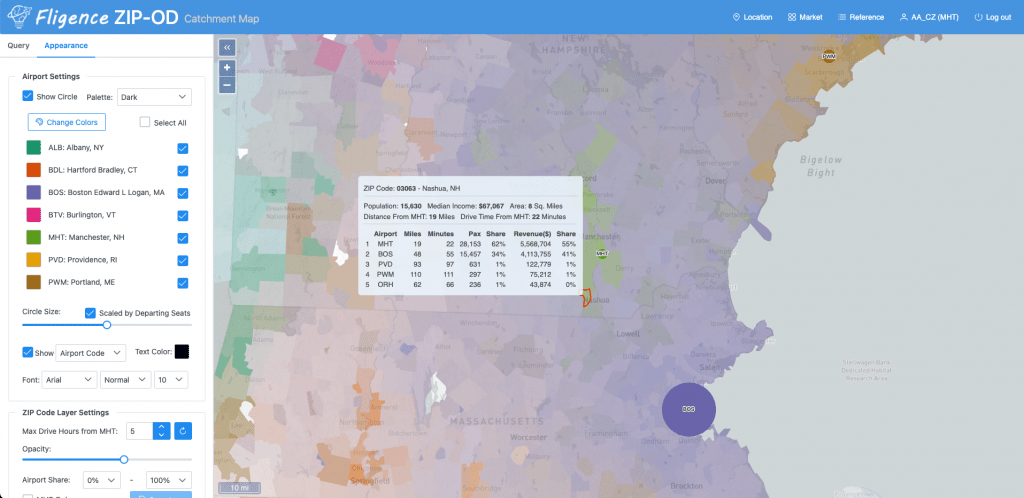
Task: Open the Arial font dropdown
Action: pos(69,380)
